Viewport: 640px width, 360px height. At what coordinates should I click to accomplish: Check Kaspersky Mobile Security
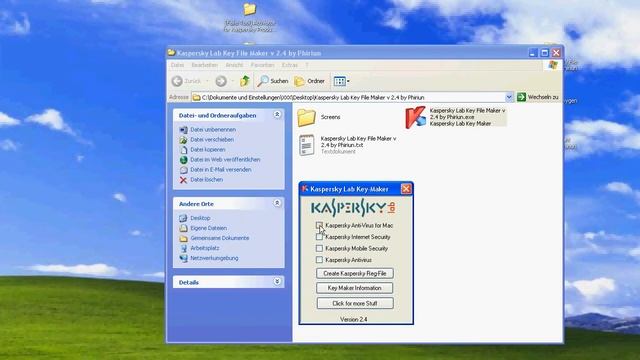click(x=319, y=248)
